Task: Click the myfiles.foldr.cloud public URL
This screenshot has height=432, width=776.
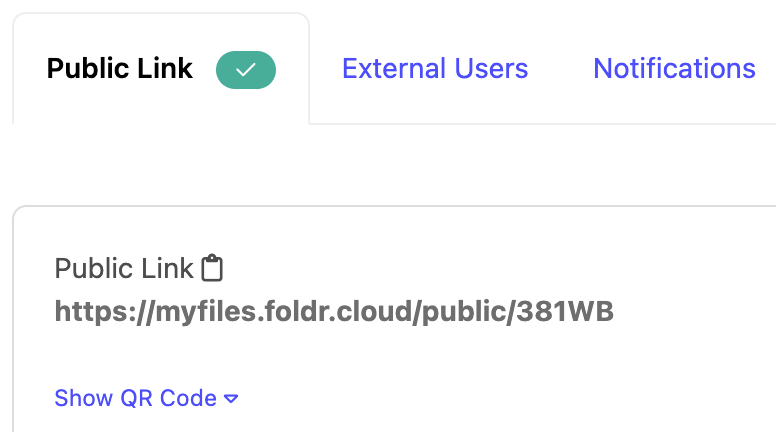Action: (x=334, y=312)
